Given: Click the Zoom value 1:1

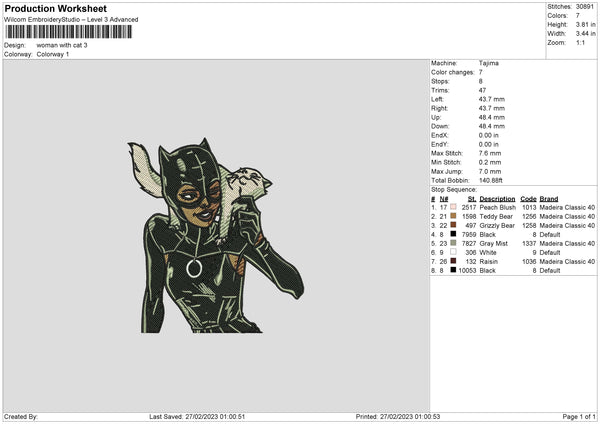Looking at the screenshot, I should [580, 42].
